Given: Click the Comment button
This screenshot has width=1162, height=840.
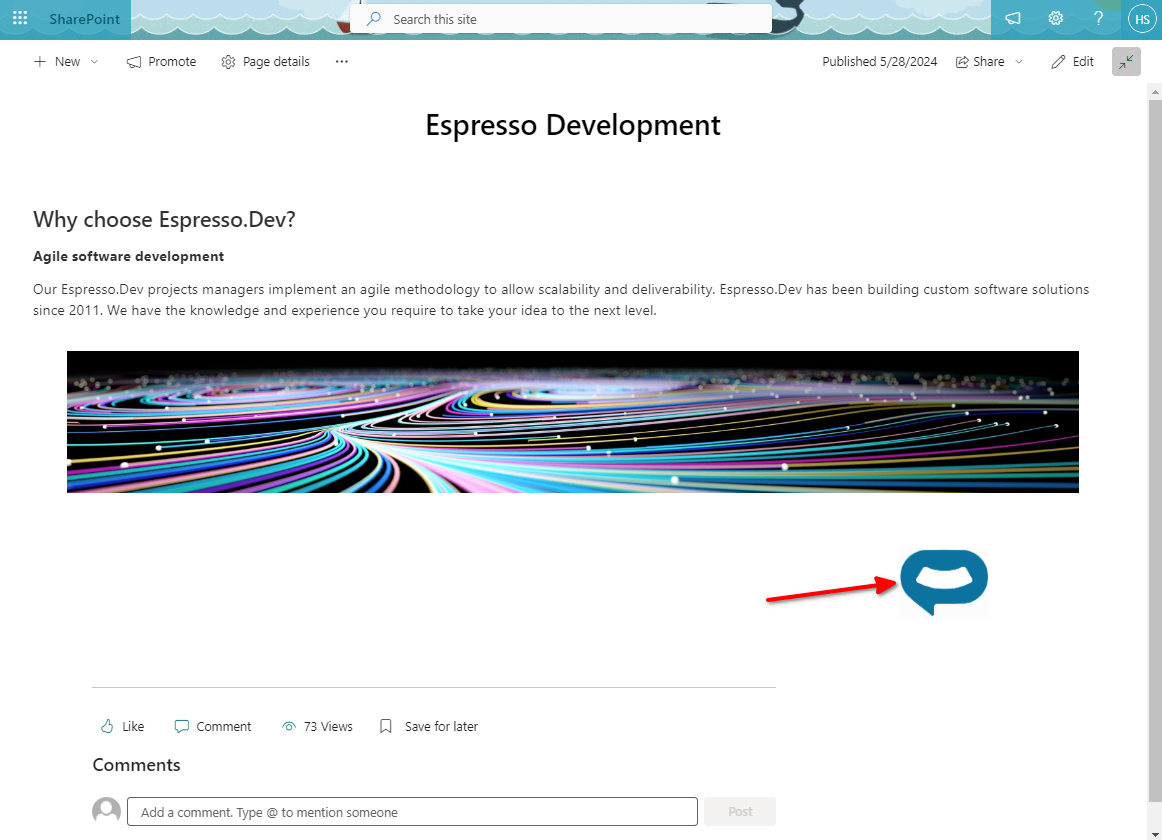Looking at the screenshot, I should [x=213, y=727].
